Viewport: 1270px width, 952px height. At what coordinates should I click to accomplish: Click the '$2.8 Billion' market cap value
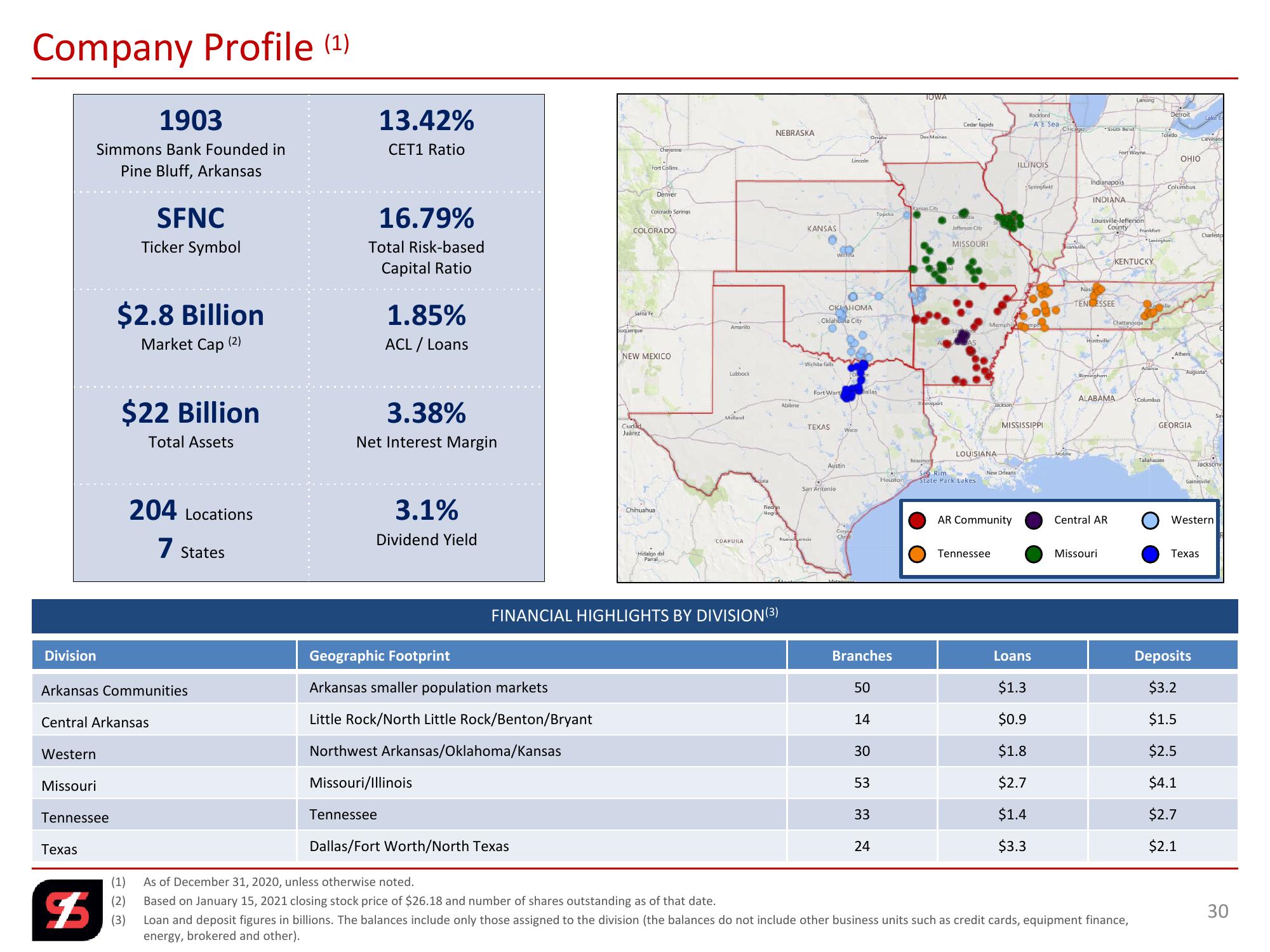[x=190, y=315]
